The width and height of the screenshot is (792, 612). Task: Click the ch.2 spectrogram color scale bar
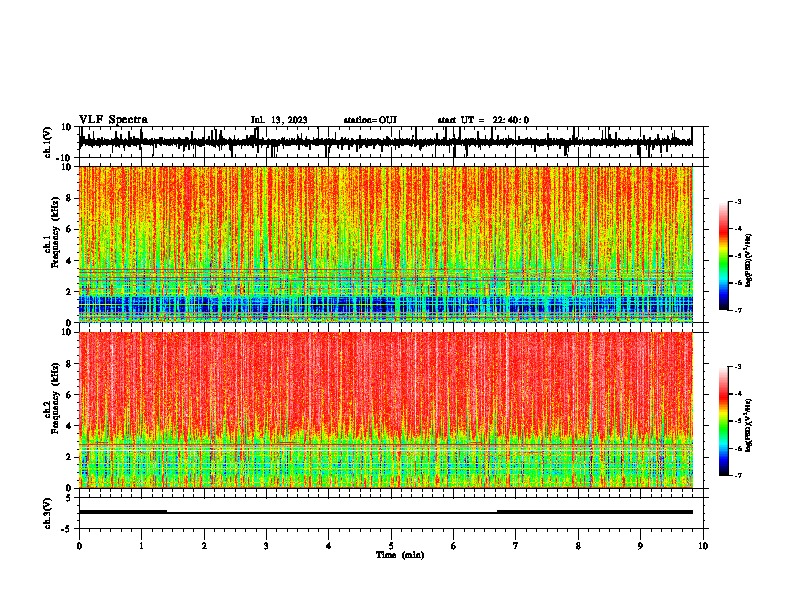pos(724,421)
